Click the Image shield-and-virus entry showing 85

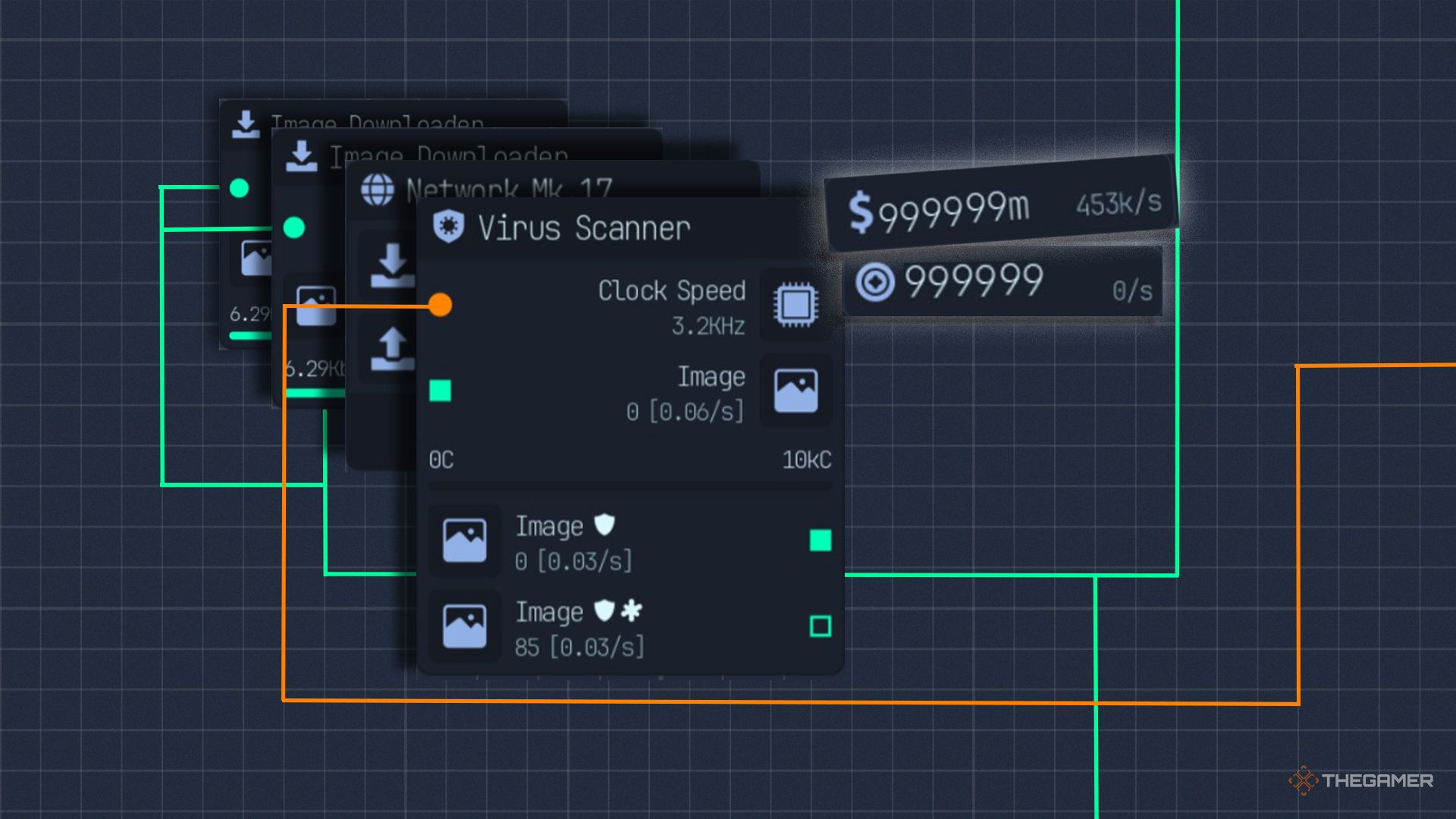[580, 628]
